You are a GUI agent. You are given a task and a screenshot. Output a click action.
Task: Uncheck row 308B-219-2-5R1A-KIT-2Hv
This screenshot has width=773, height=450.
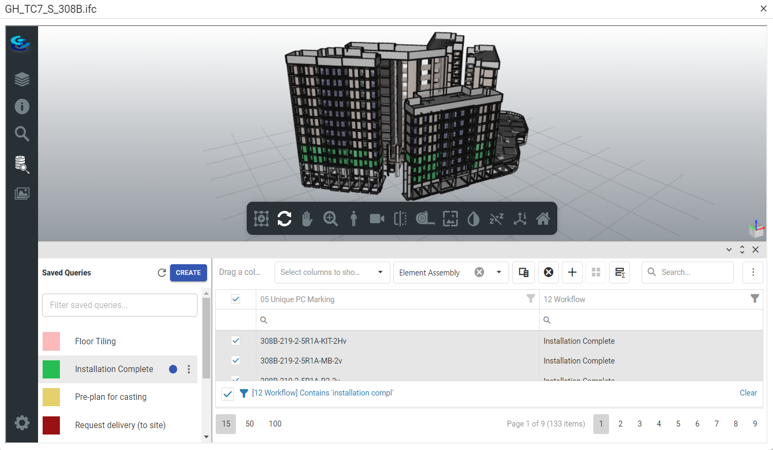(236, 341)
